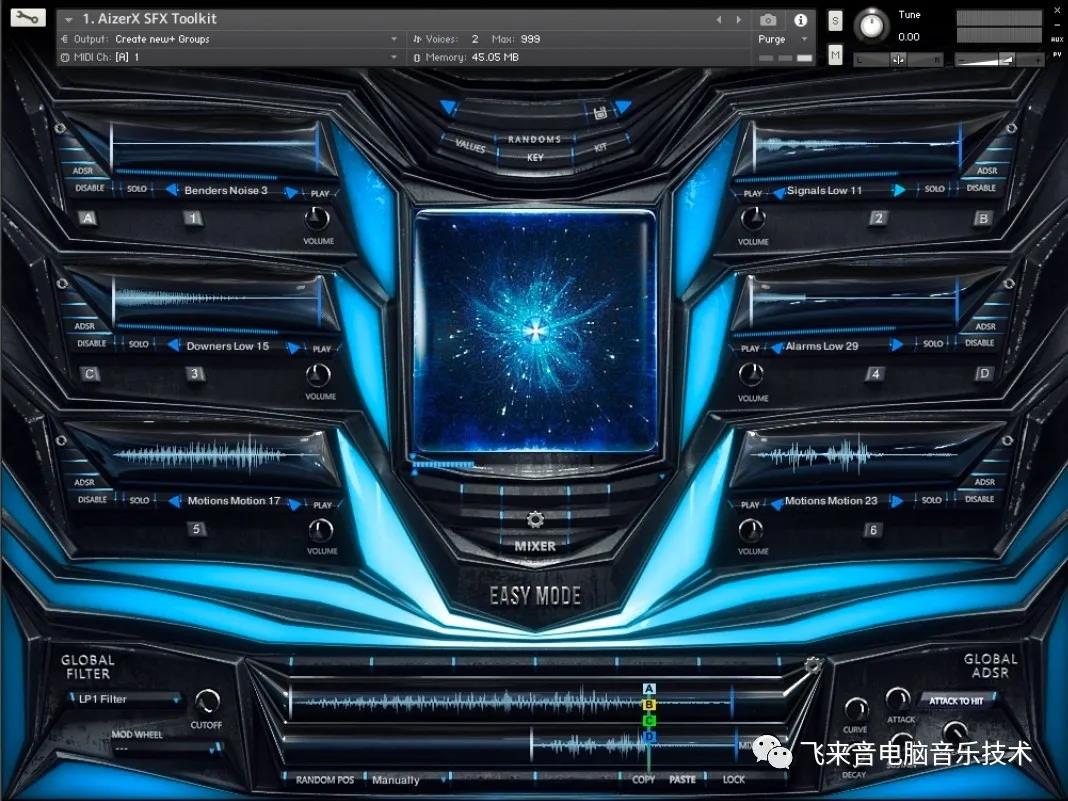Play the Signals Low 11 sample
The image size is (1068, 801).
pos(753,193)
